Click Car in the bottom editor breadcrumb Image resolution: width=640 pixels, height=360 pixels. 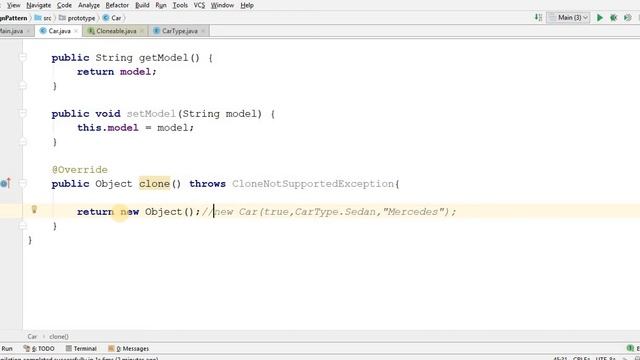[x=32, y=337]
